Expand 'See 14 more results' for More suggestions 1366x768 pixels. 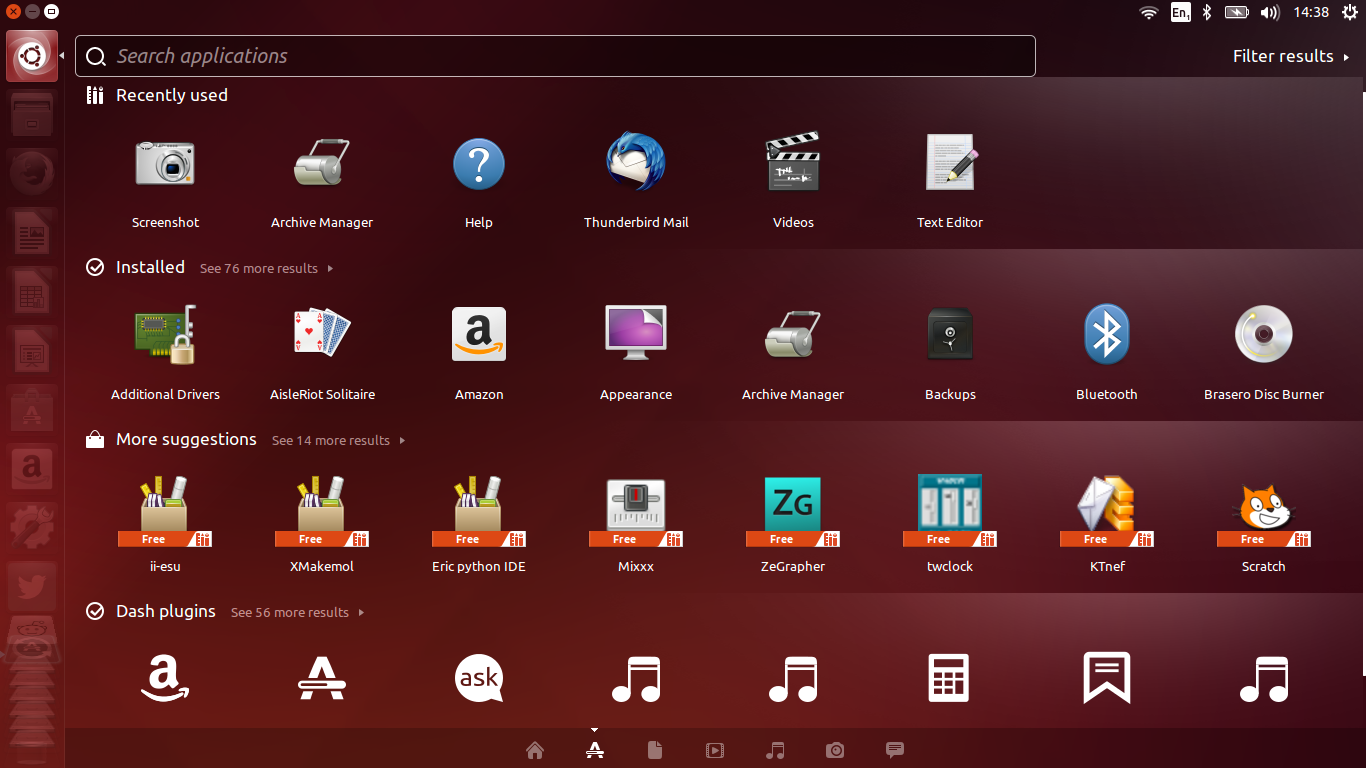(x=338, y=440)
